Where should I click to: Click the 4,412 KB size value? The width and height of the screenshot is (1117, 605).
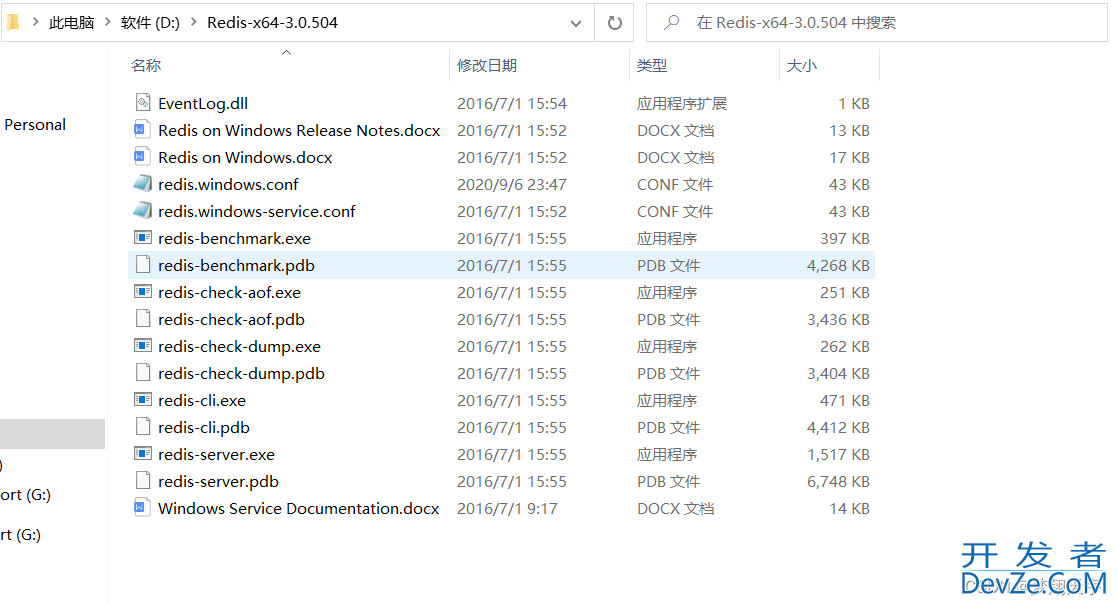(x=838, y=428)
